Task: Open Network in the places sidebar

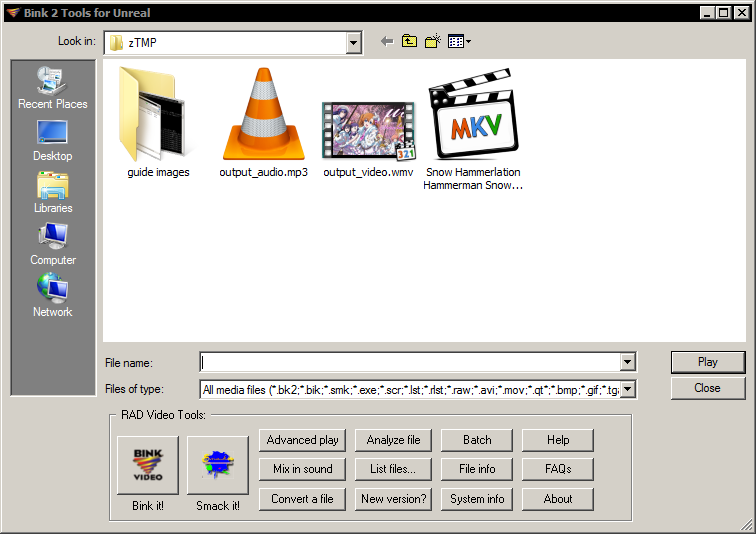Action: (x=53, y=296)
